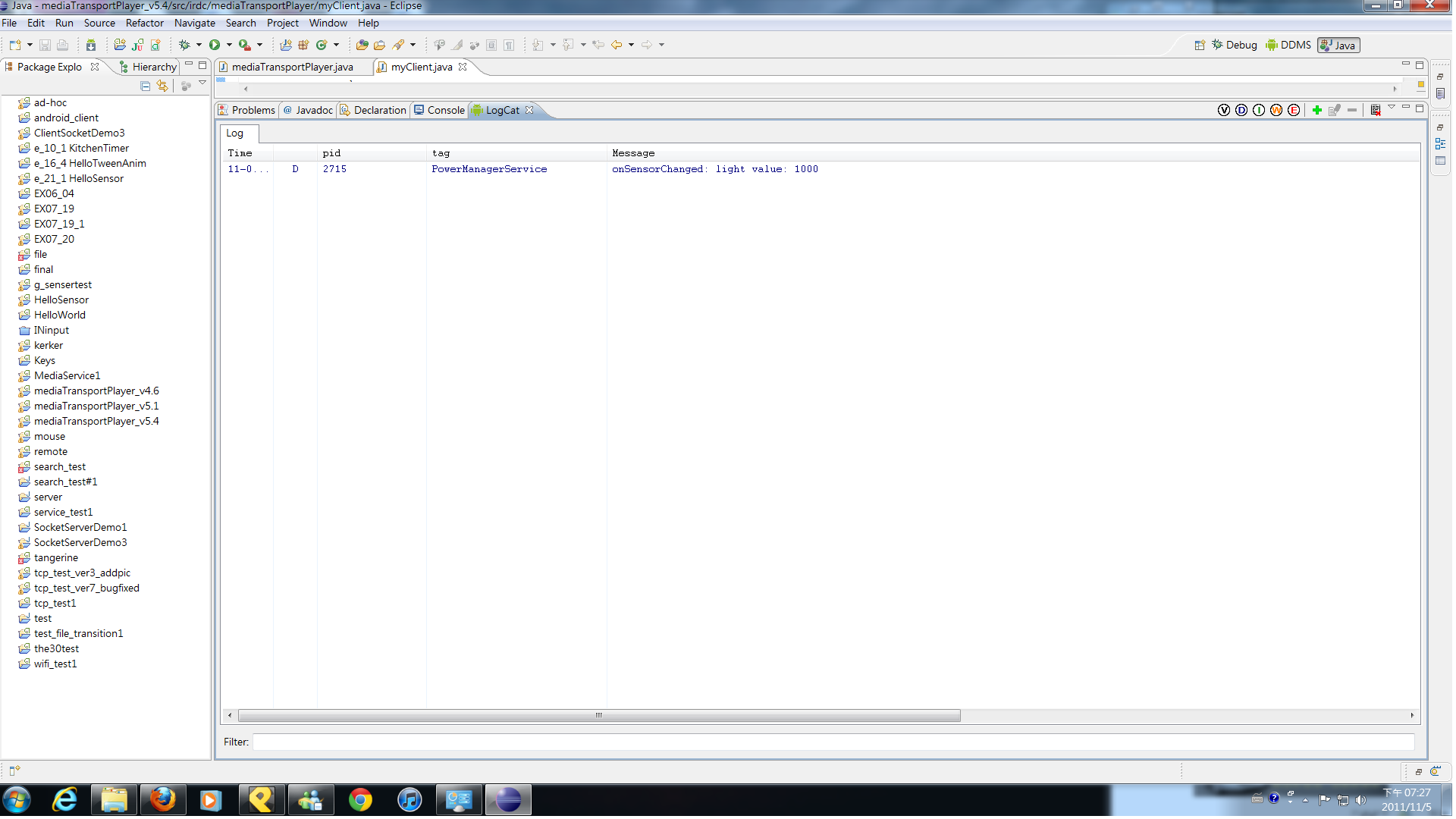Switch to the Problems tab
The height and width of the screenshot is (819, 1456).
point(246,111)
